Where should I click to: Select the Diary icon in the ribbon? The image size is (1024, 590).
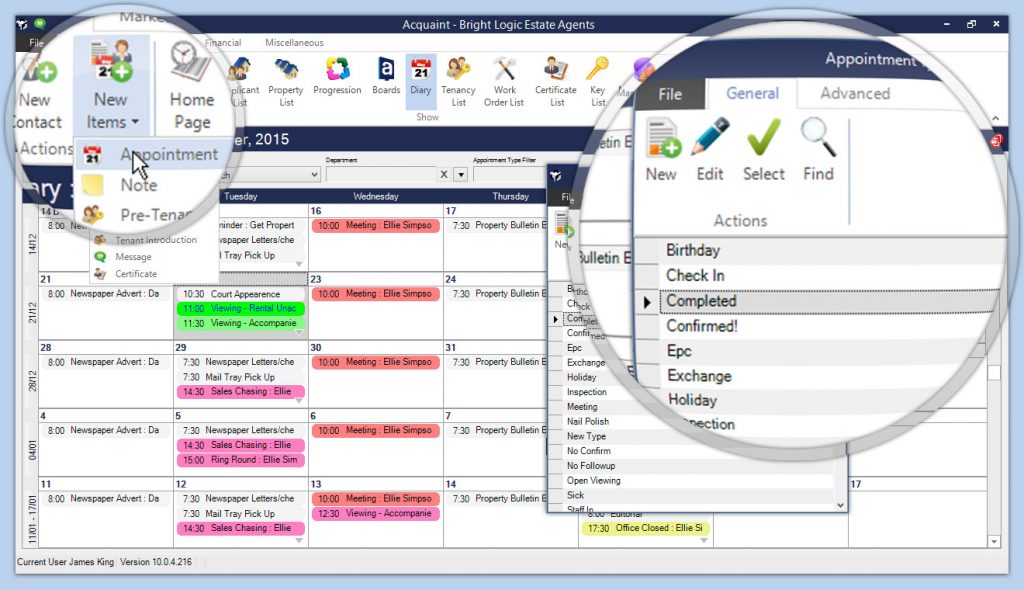pyautogui.click(x=421, y=77)
